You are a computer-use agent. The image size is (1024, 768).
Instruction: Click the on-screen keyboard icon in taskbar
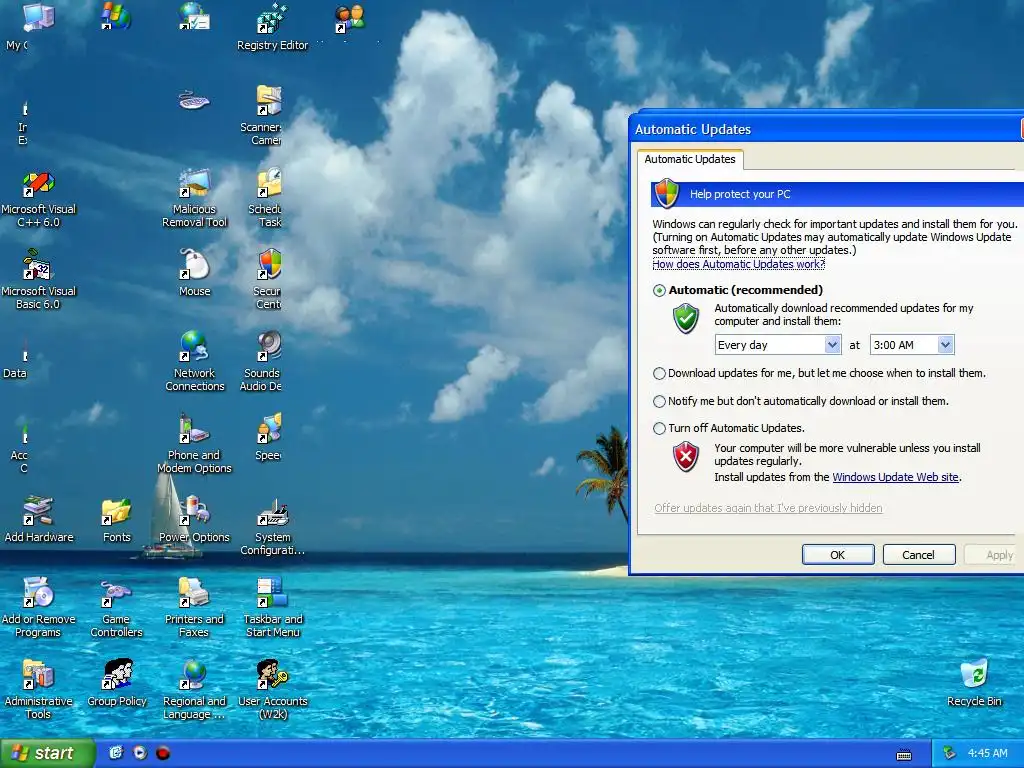point(904,755)
